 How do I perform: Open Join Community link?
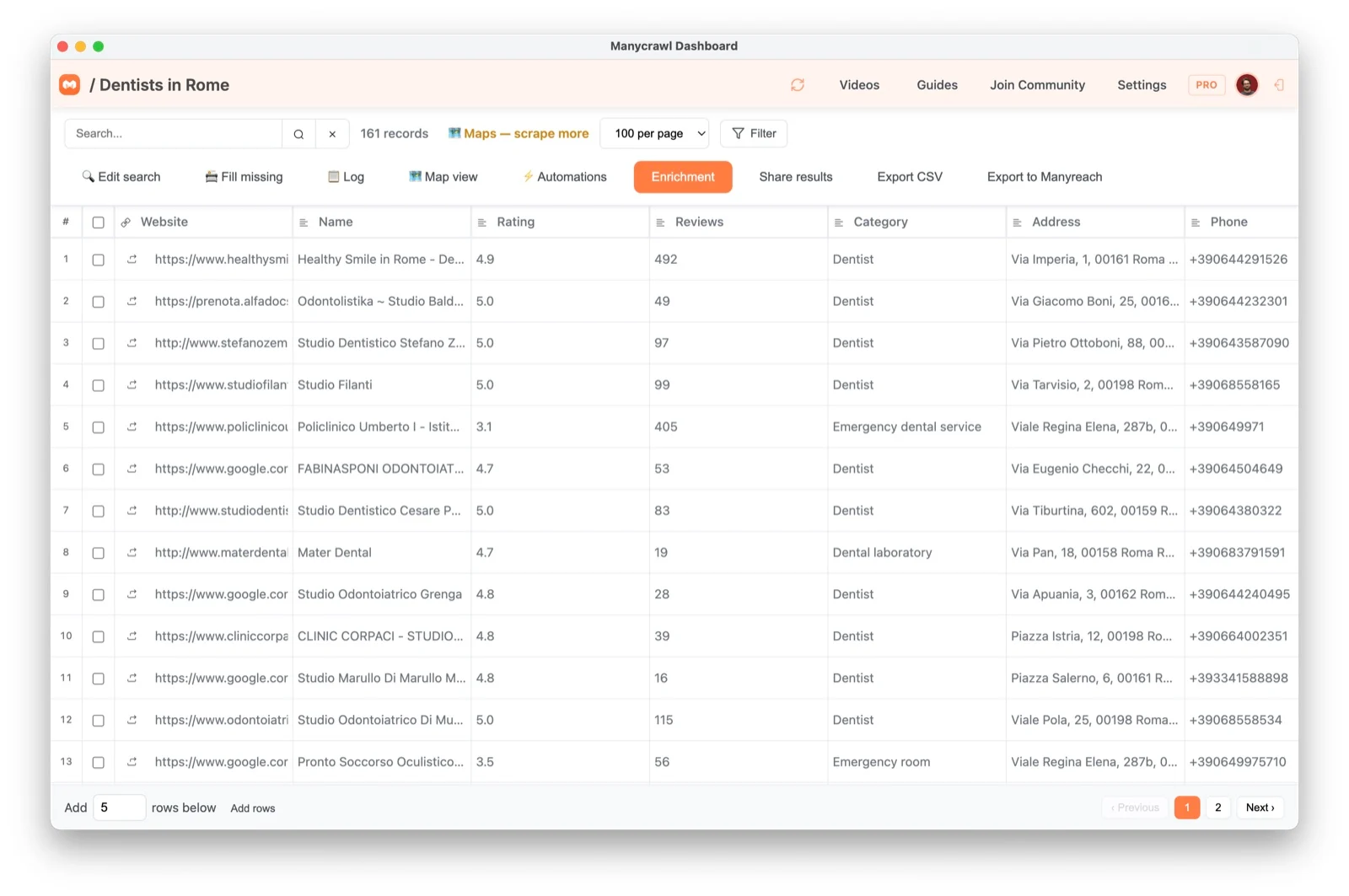tap(1037, 85)
